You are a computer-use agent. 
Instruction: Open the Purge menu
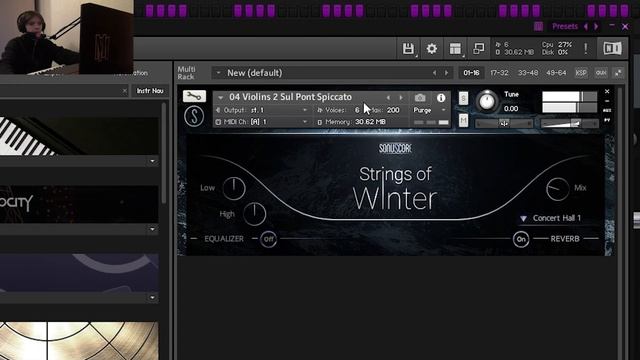(x=429, y=110)
